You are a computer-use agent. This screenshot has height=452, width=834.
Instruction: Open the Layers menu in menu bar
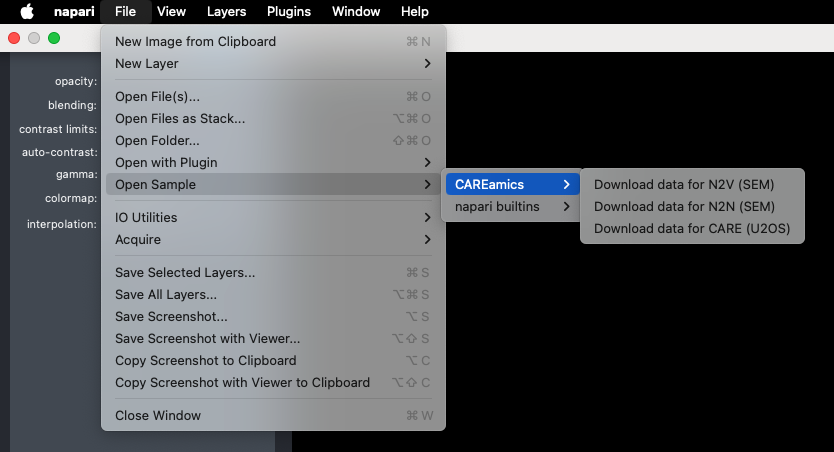226,12
